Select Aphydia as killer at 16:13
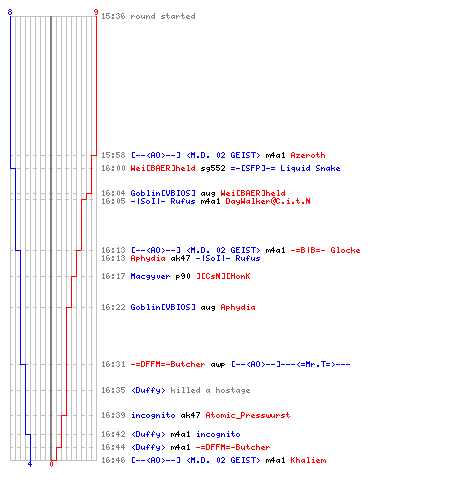The image size is (450, 500). tap(148, 258)
